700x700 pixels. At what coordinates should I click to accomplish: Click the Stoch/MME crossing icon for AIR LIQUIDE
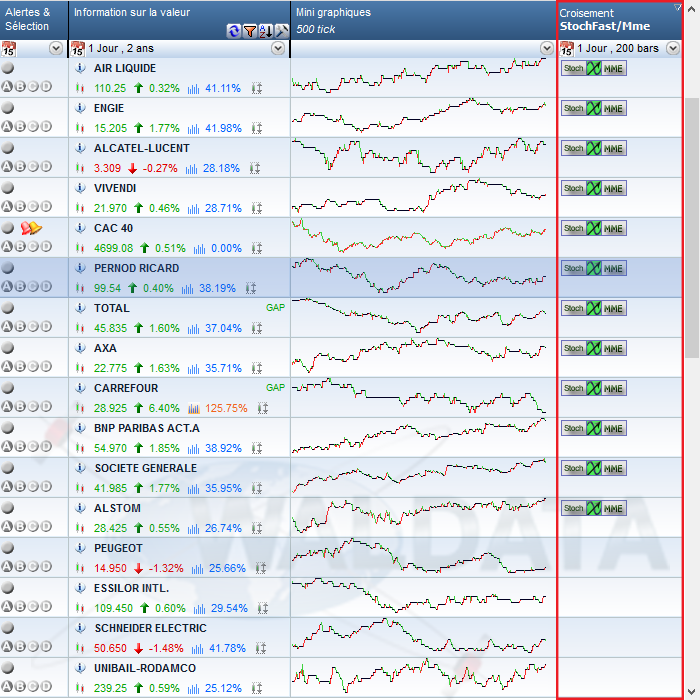coord(594,68)
